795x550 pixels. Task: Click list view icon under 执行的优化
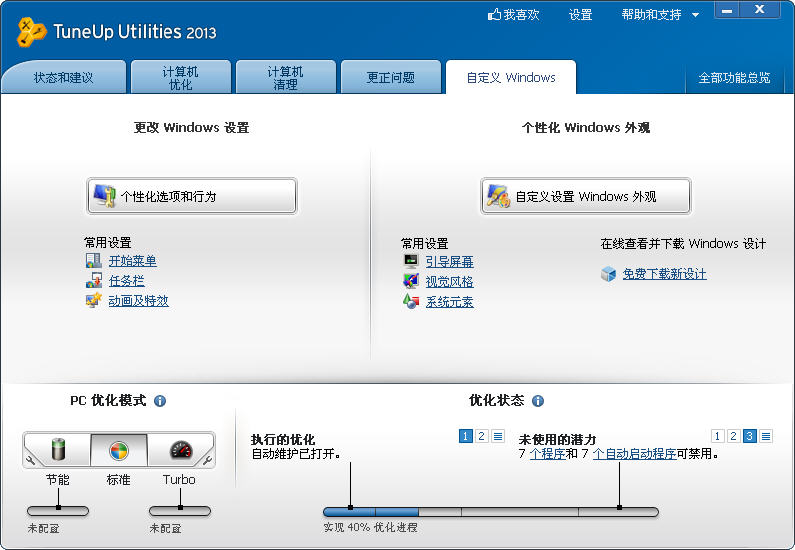[498, 436]
